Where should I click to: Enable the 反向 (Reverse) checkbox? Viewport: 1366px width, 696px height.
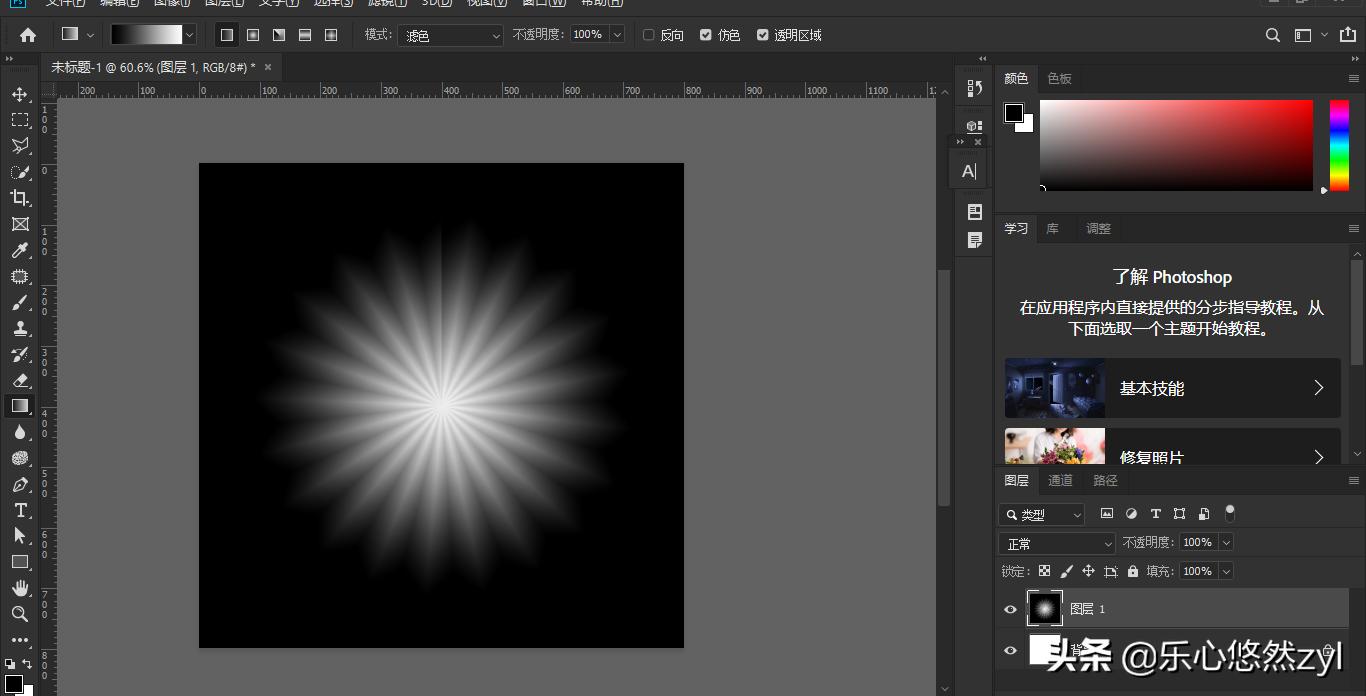[x=648, y=35]
